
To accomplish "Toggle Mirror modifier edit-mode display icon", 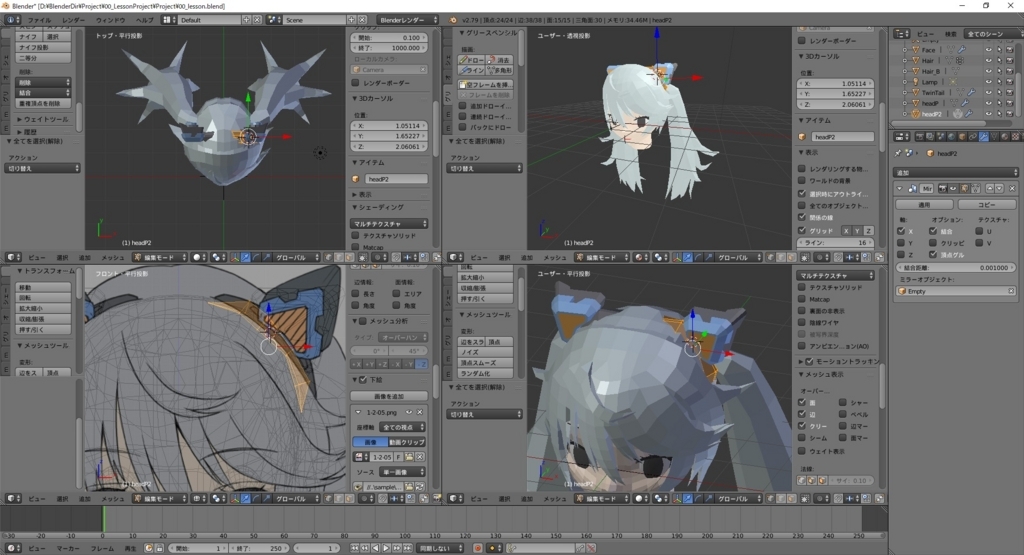I will 965,188.
